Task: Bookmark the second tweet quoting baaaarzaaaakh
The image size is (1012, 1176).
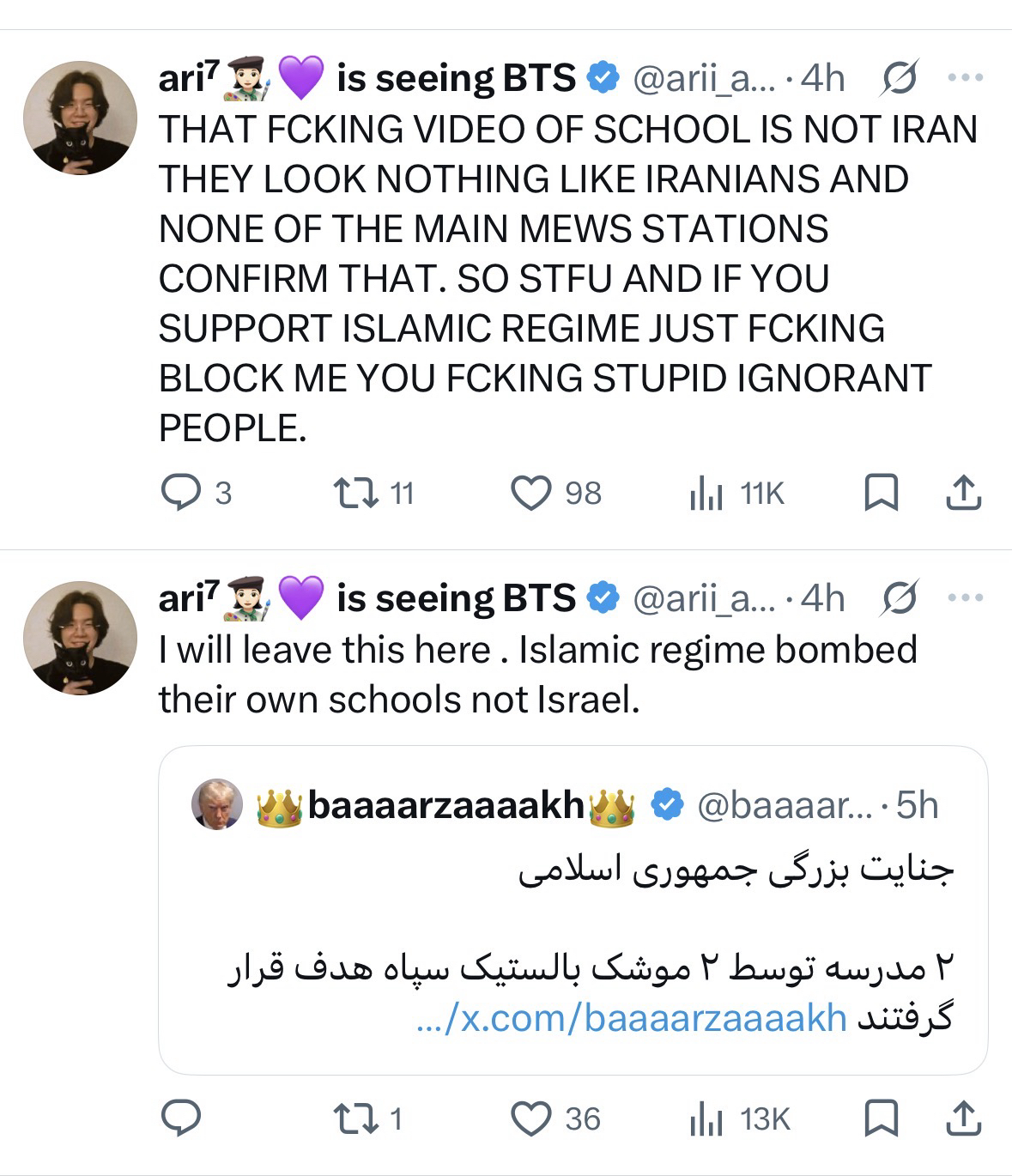Action: (x=880, y=1118)
